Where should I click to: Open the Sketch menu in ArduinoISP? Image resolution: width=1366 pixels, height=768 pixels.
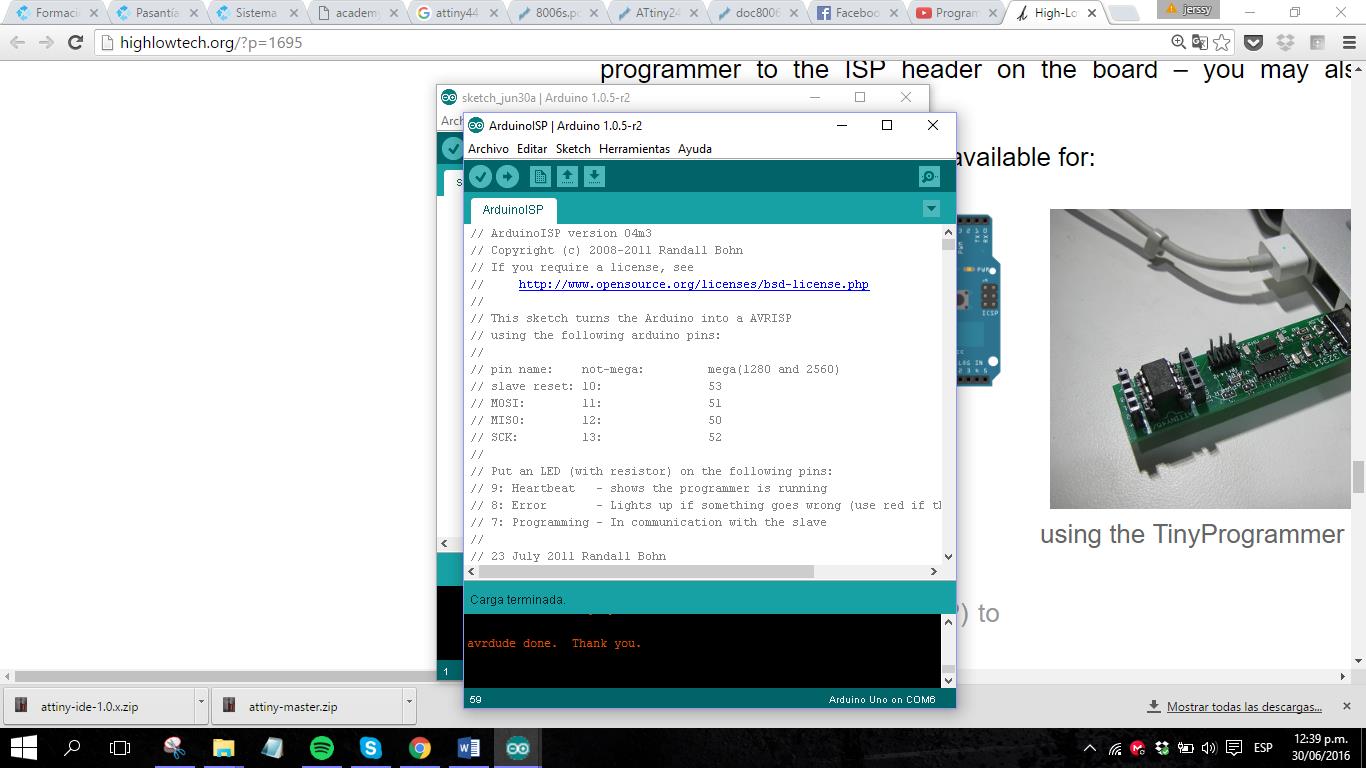click(573, 149)
